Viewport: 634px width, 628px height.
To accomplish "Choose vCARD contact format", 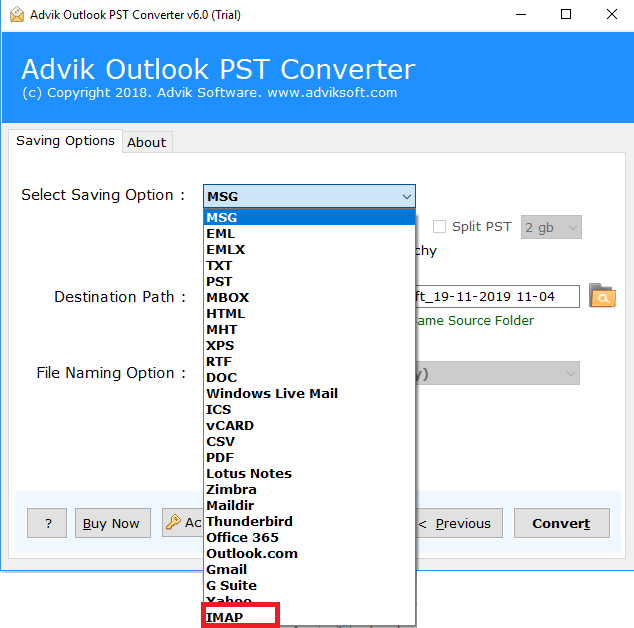I will (309, 426).
